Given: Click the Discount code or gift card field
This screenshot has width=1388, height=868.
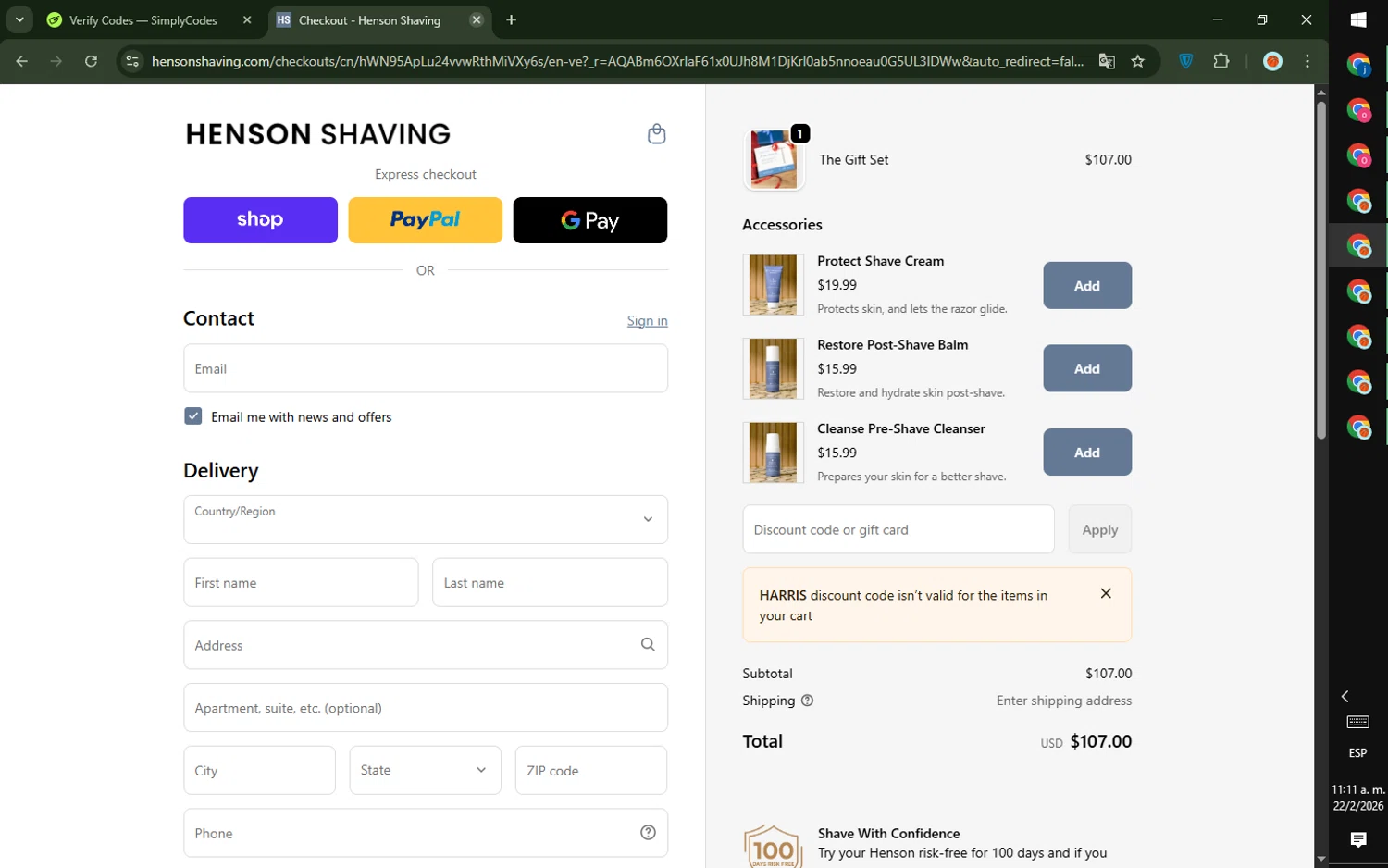Looking at the screenshot, I should click(898, 529).
